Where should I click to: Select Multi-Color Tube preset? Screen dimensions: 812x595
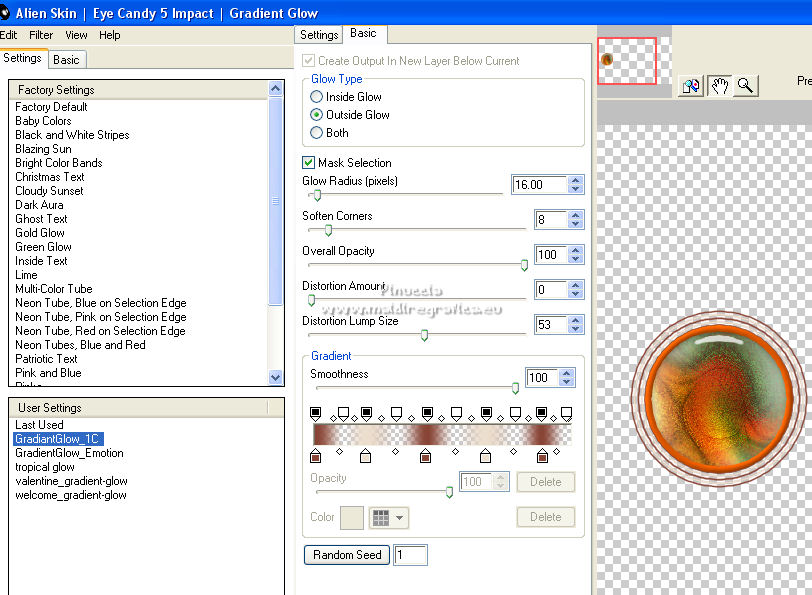(54, 289)
